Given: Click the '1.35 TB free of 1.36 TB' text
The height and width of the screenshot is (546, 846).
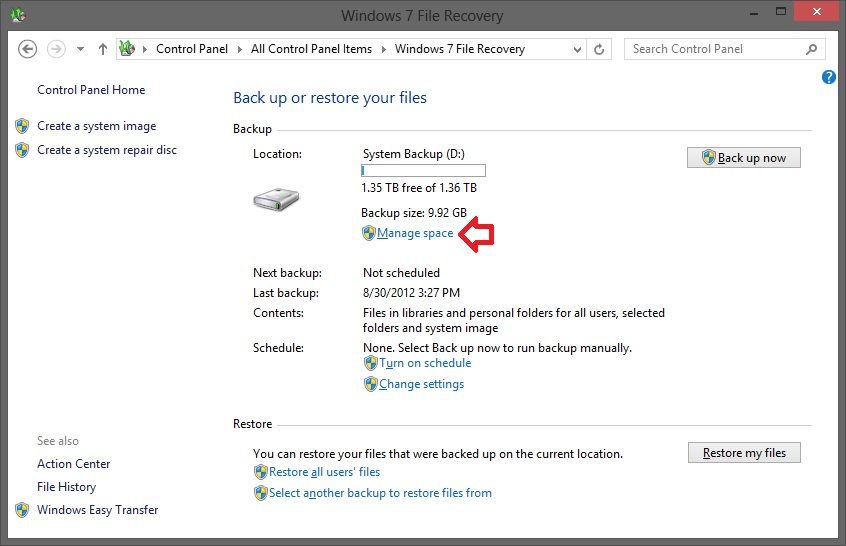Looking at the screenshot, I should pyautogui.click(x=419, y=188).
